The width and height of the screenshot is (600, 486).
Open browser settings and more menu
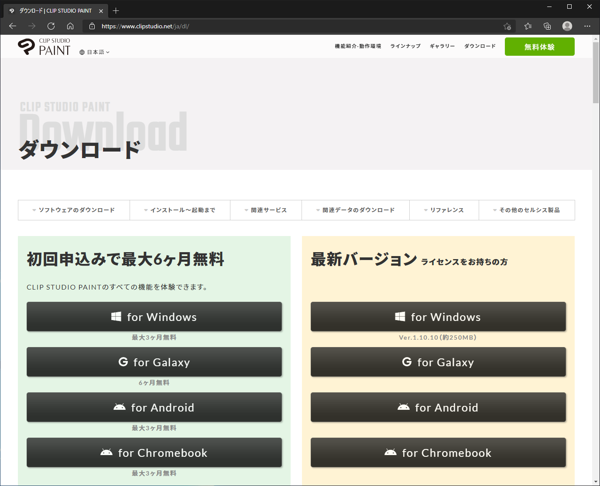pyautogui.click(x=587, y=26)
